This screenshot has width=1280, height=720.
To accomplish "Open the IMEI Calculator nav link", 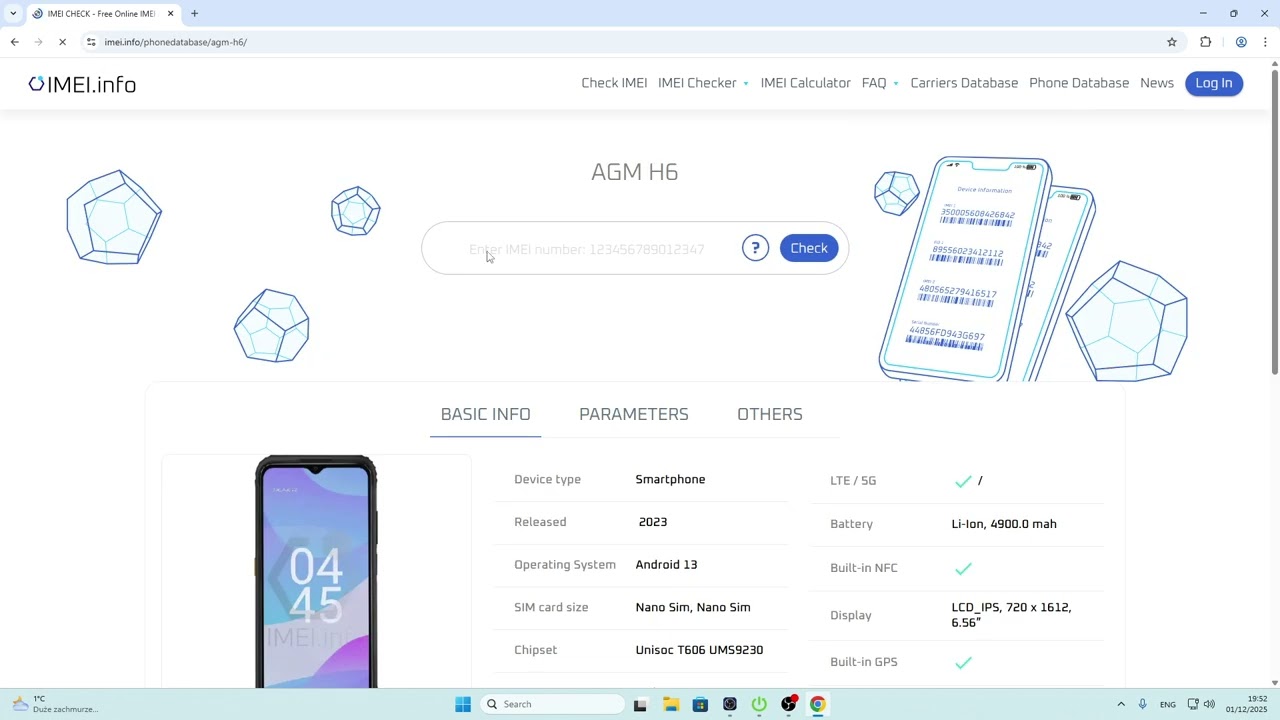I will 805,83.
